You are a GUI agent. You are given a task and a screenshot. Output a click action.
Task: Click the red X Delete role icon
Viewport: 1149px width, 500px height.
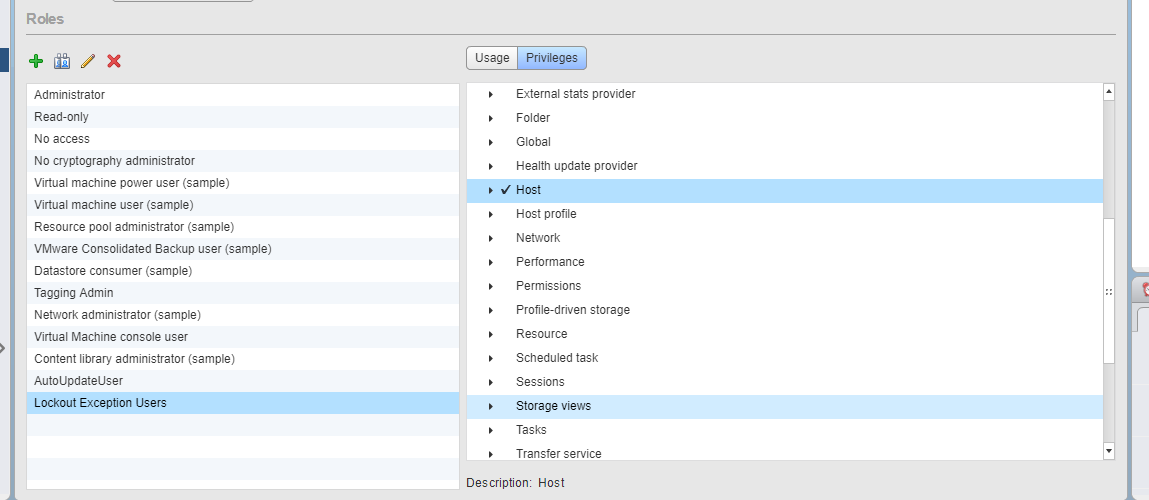click(x=114, y=61)
